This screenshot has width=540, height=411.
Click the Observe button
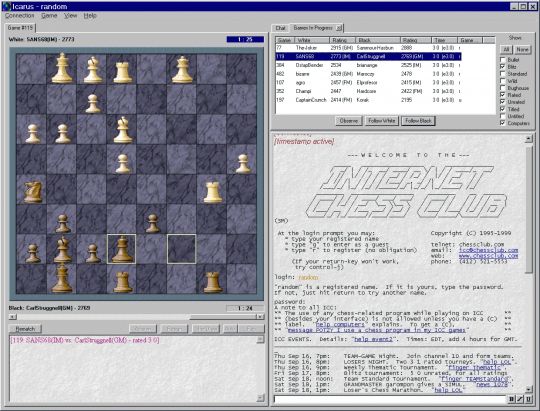[349, 121]
